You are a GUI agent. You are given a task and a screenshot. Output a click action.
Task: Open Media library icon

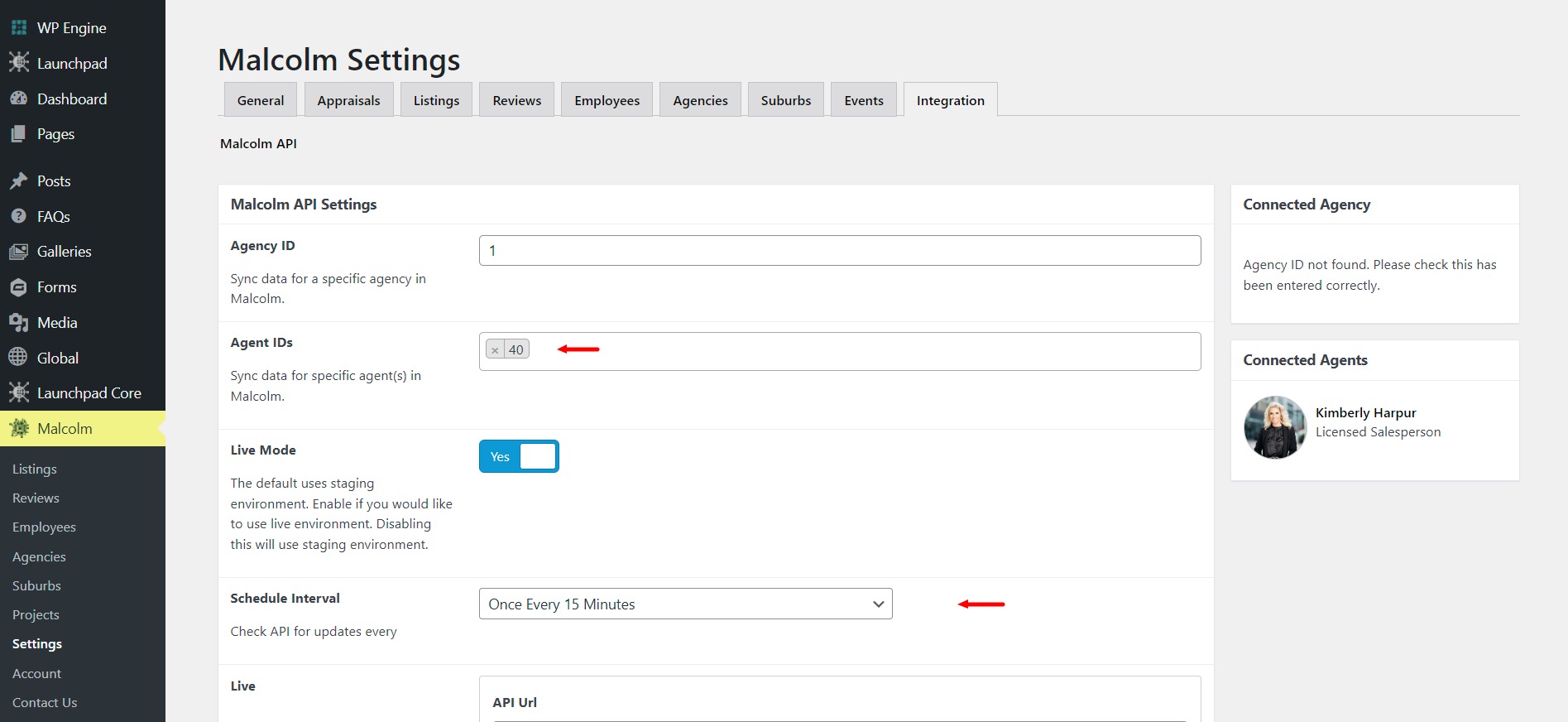(19, 322)
